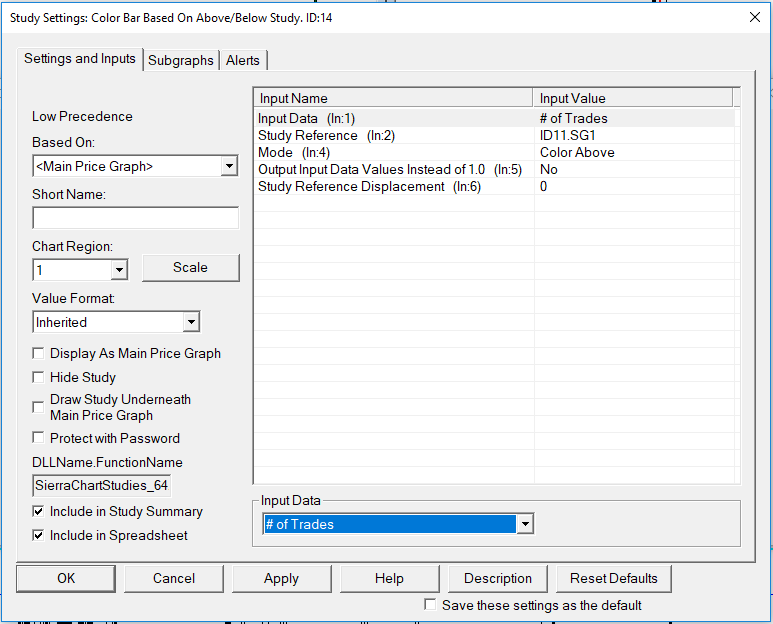The width and height of the screenshot is (773, 624).
Task: Click the displacement value 0
Action: click(x=543, y=186)
